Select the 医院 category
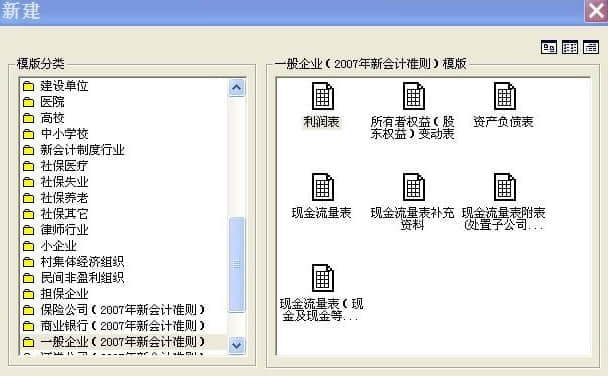The height and width of the screenshot is (376, 608). pos(52,102)
